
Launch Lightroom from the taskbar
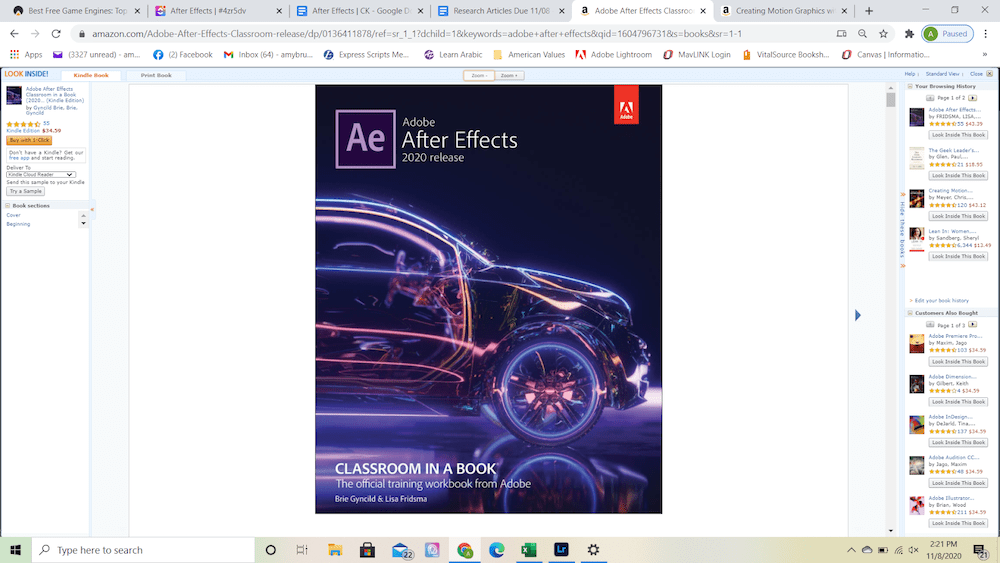(561, 550)
